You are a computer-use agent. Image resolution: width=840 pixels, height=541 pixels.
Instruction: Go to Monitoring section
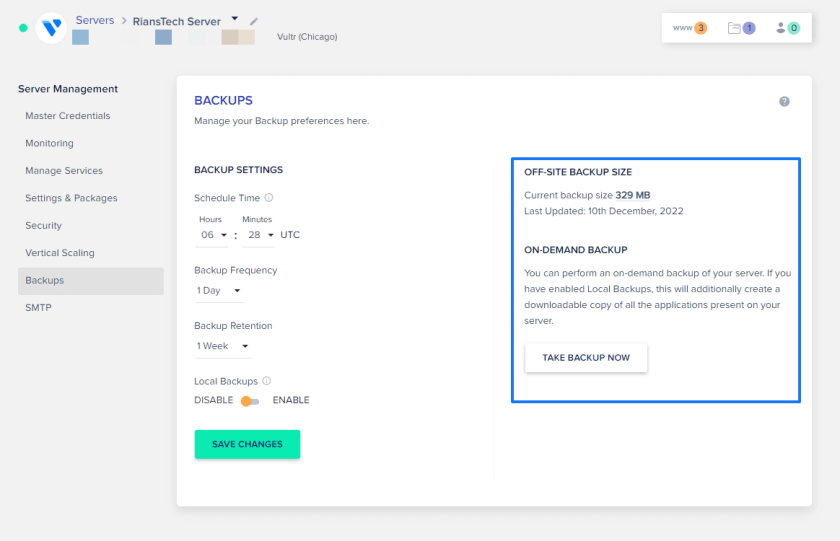tap(49, 143)
